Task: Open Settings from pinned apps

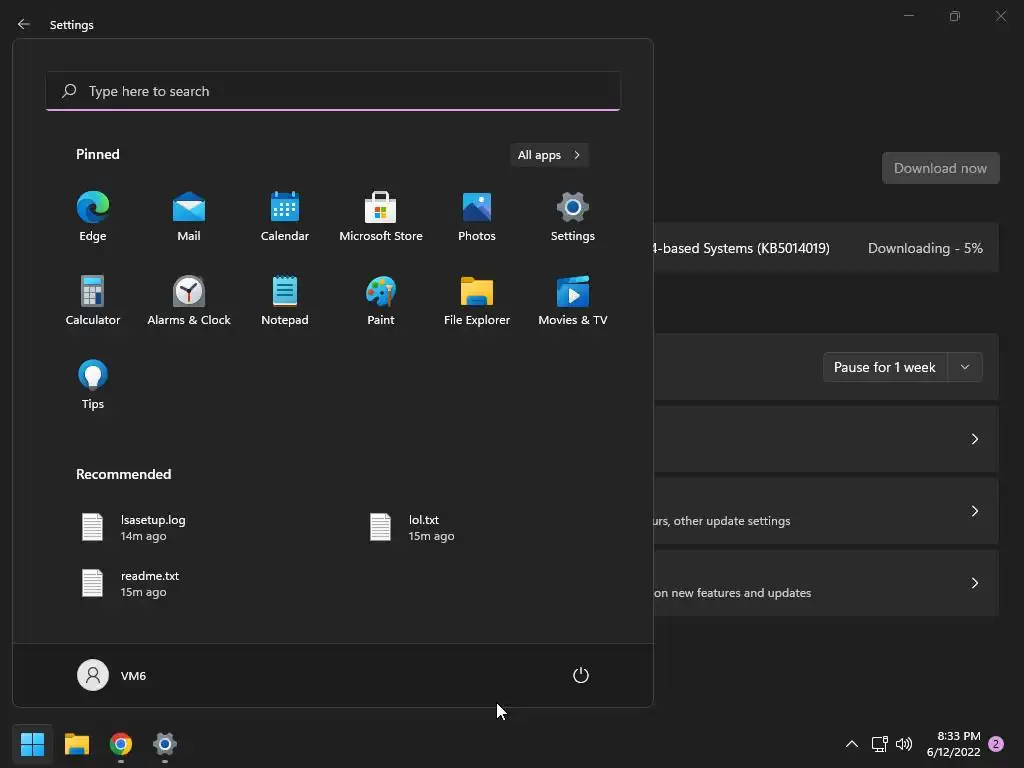Action: click(x=573, y=217)
